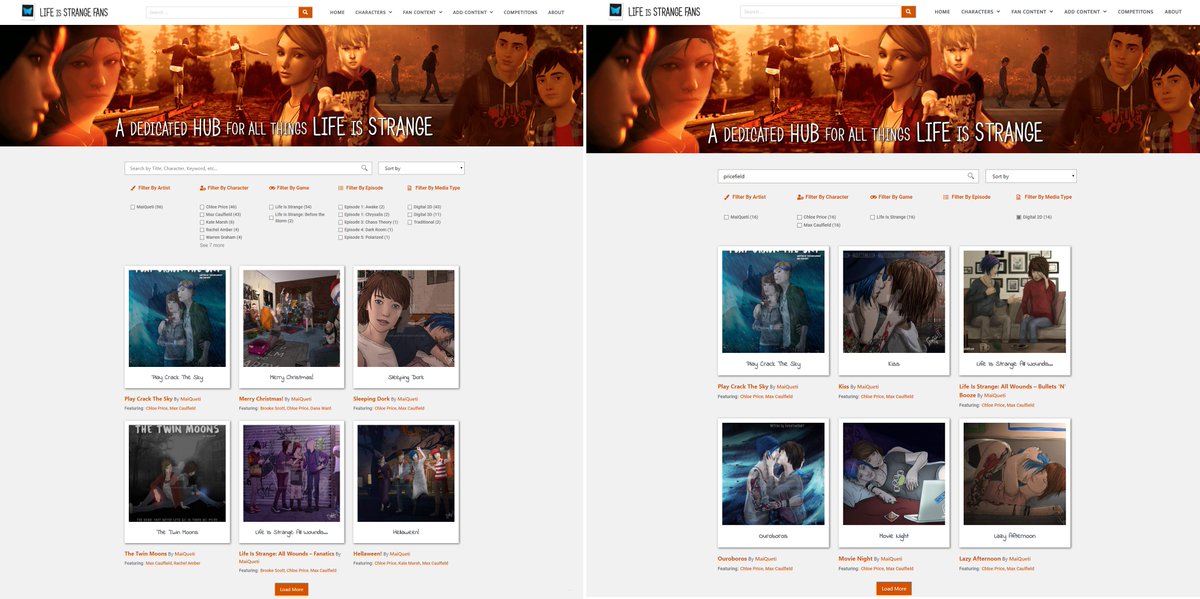The image size is (1200, 599).
Task: Click Filter By Episode list icon, left page
Action: pos(341,188)
